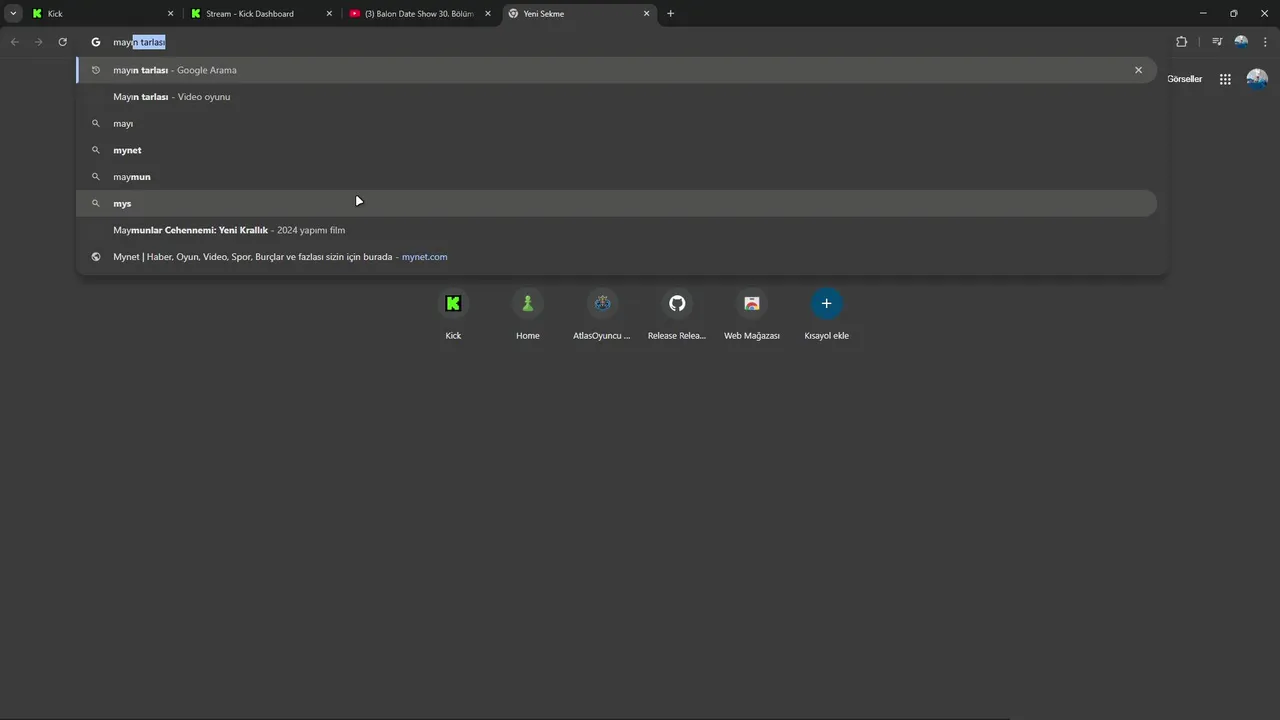
Task: Open the Web Mağazası shortcut
Action: (752, 314)
